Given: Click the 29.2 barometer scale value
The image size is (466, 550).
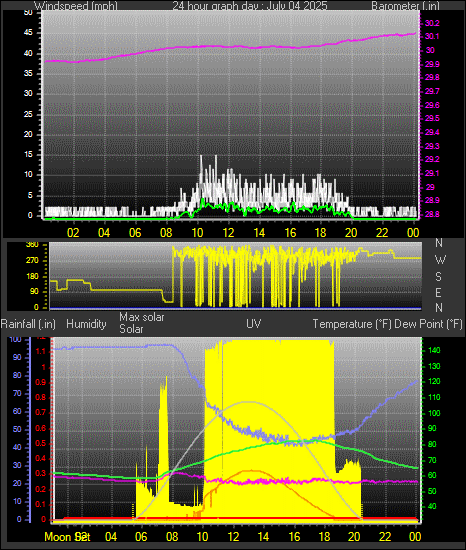Looking at the screenshot, I should click(432, 159).
